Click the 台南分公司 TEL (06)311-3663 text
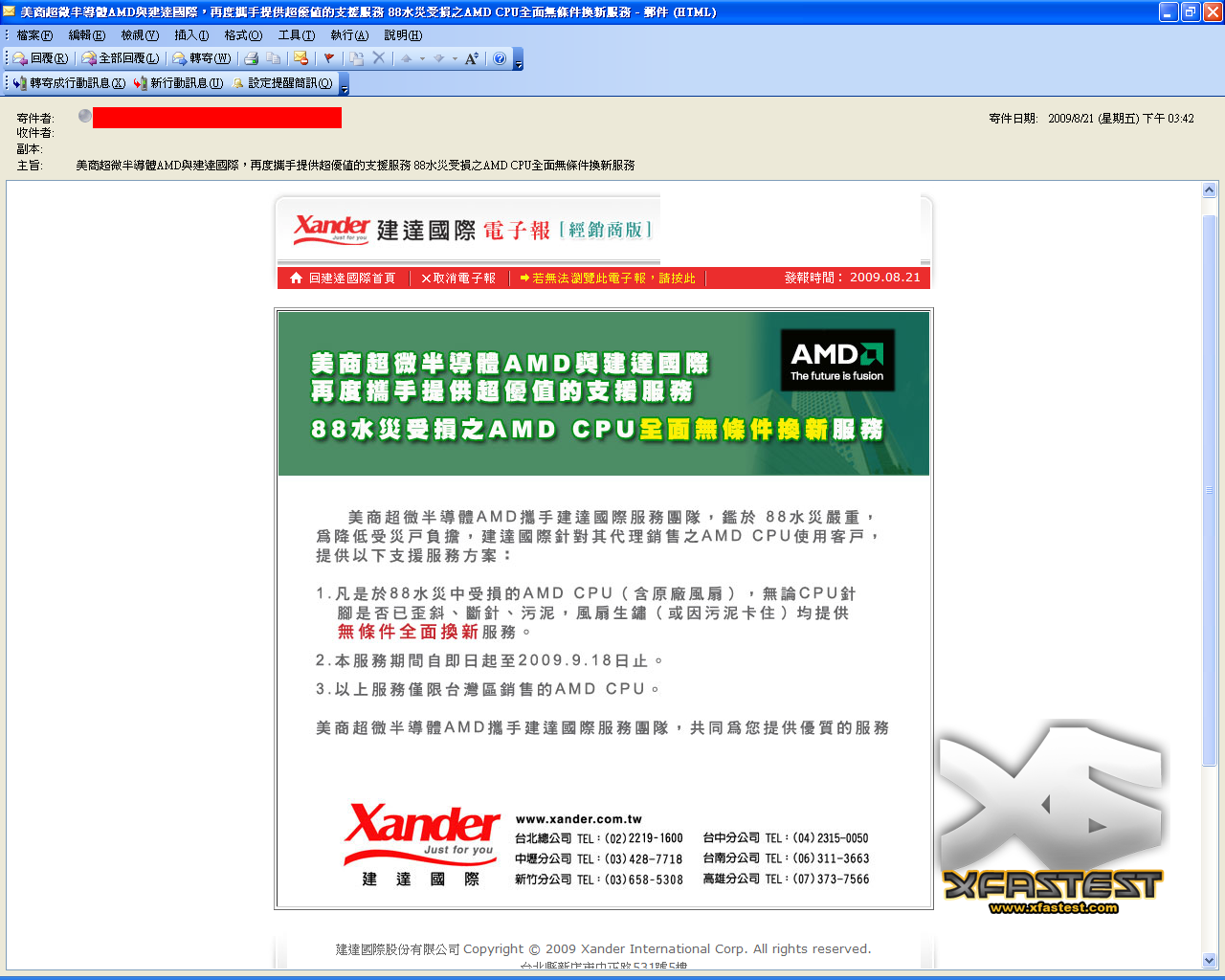Image resolution: width=1225 pixels, height=980 pixels. coord(786,858)
